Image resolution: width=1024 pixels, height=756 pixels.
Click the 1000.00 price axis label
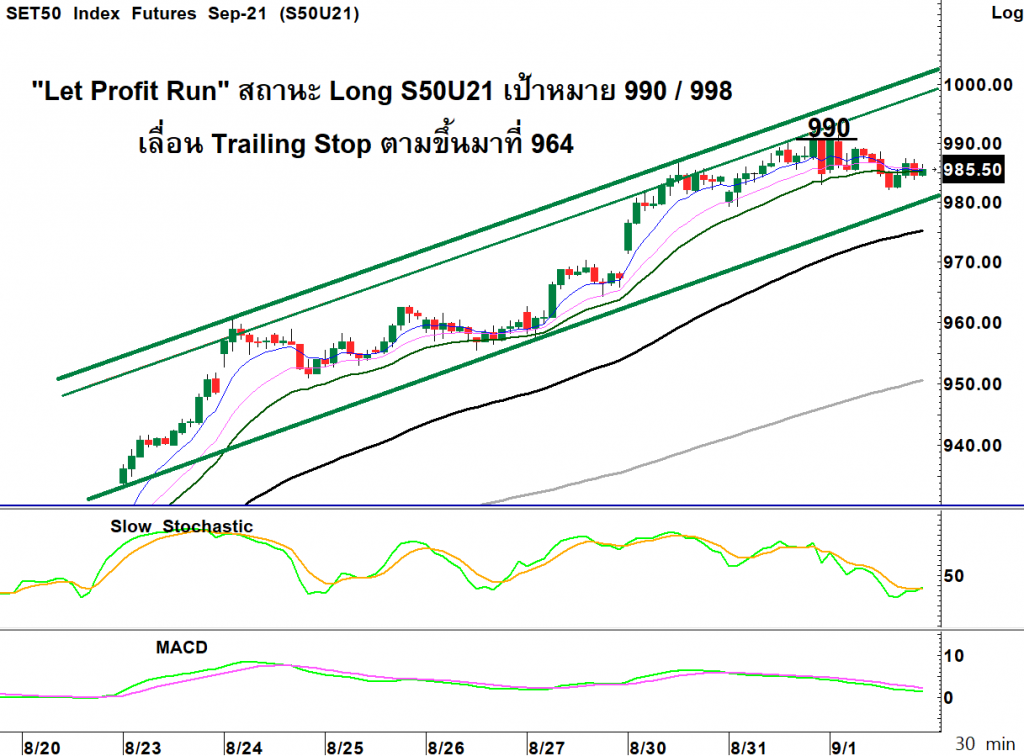(x=978, y=85)
